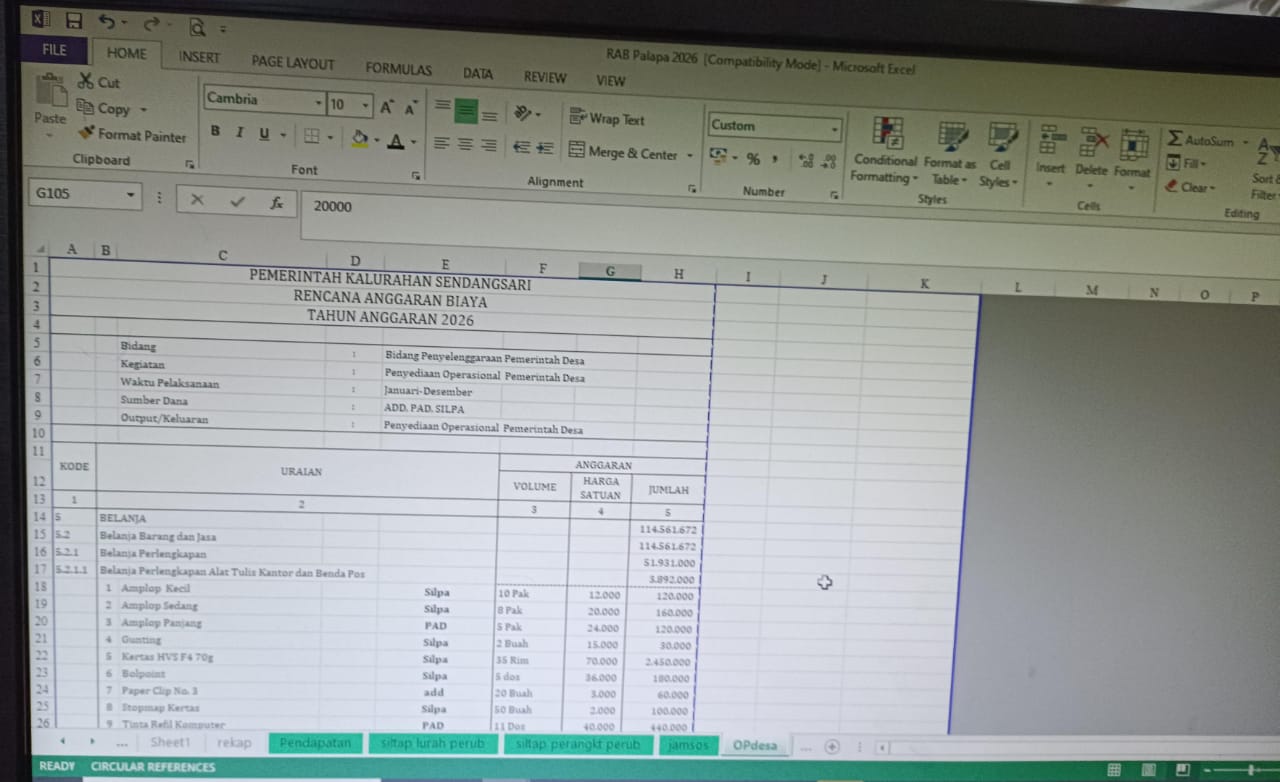This screenshot has width=1280, height=782.
Task: Decrease font size with smaller A icon
Action: click(410, 108)
